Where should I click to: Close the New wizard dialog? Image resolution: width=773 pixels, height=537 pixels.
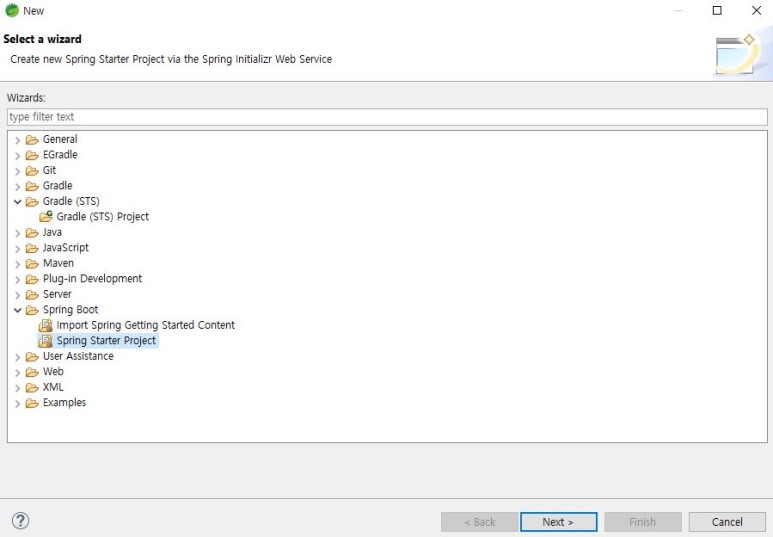pos(756,10)
